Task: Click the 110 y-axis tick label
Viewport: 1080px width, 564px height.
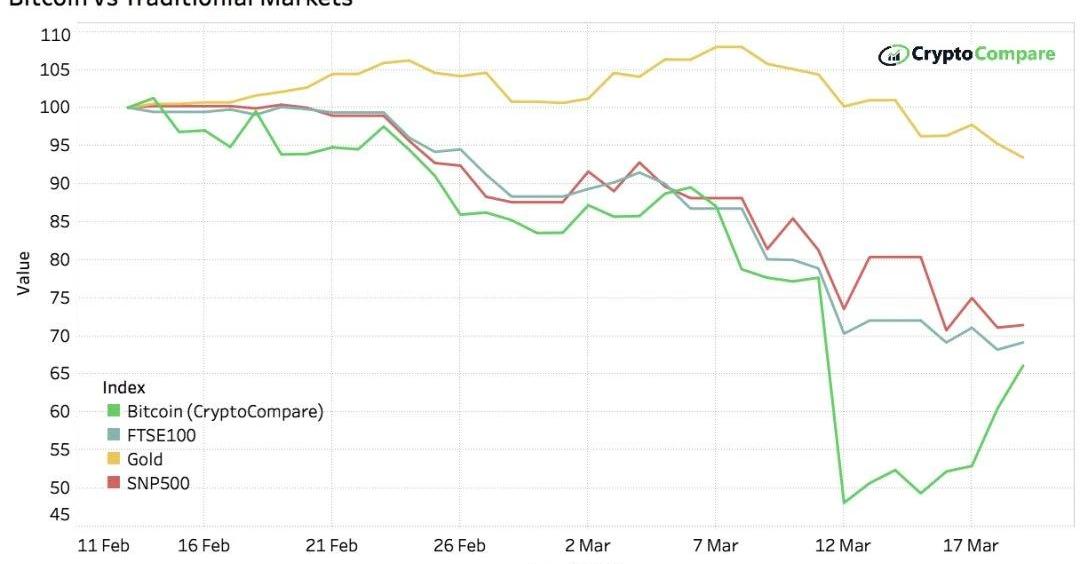Action: (x=56, y=35)
